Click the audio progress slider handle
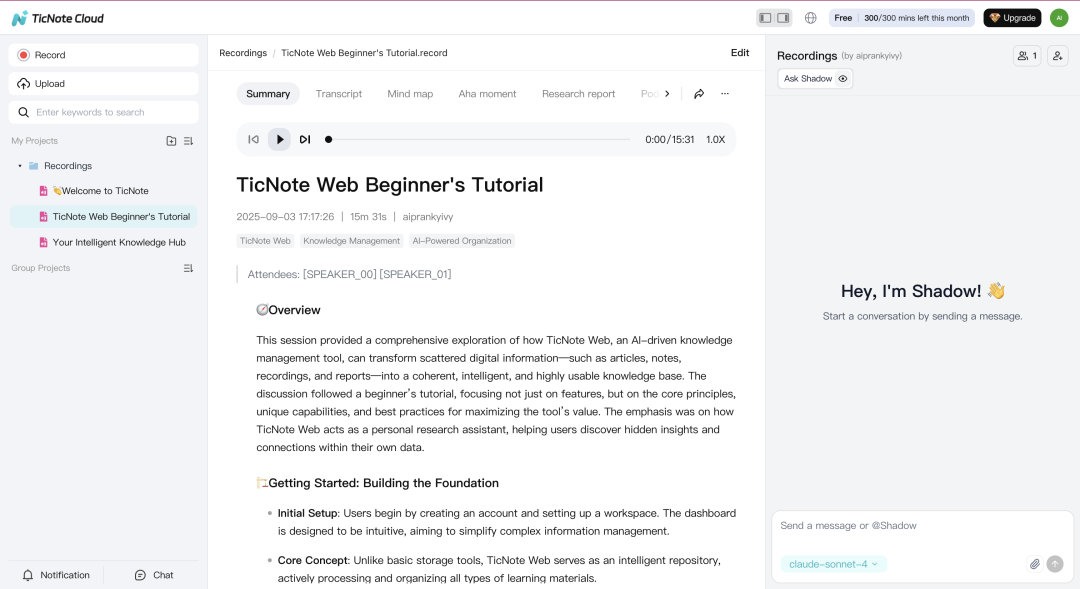The image size is (1080, 589). [328, 140]
